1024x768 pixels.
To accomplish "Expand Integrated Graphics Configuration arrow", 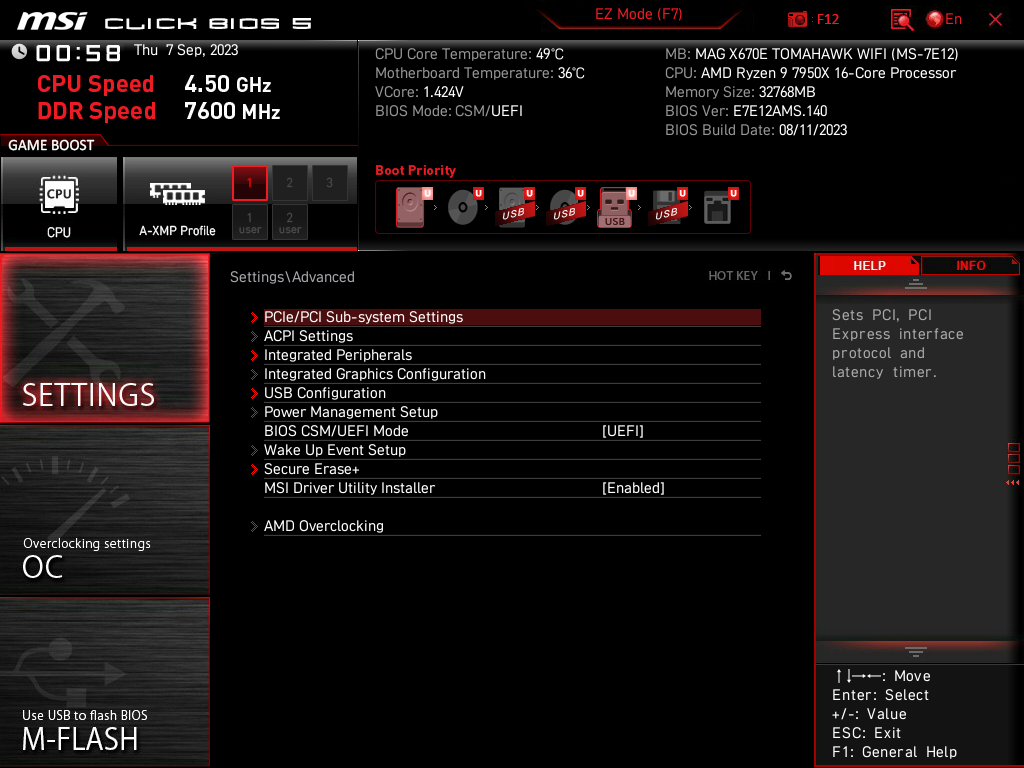I will (x=254, y=374).
